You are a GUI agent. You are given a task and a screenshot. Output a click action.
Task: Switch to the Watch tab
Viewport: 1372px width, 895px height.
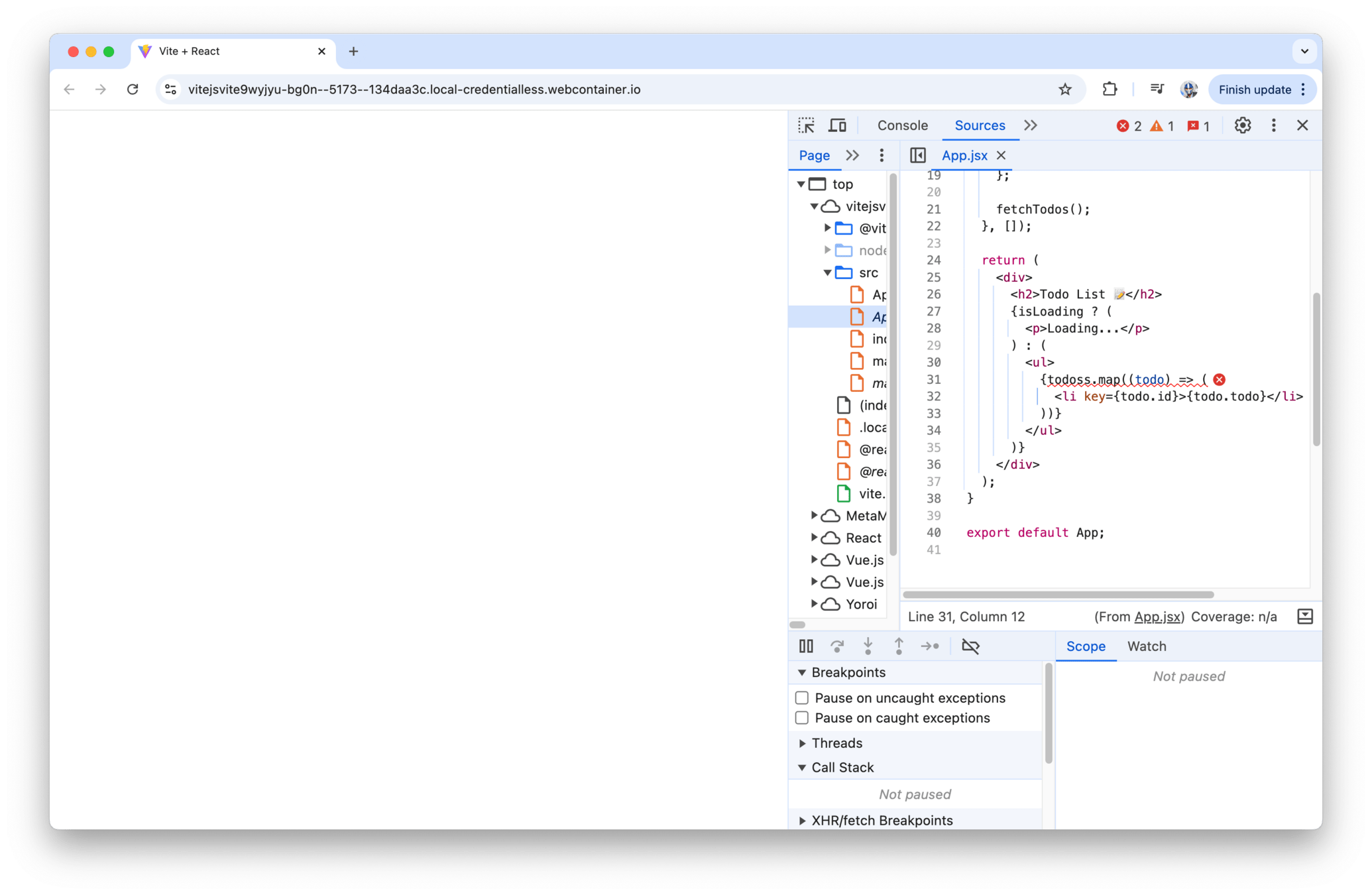click(x=1146, y=646)
